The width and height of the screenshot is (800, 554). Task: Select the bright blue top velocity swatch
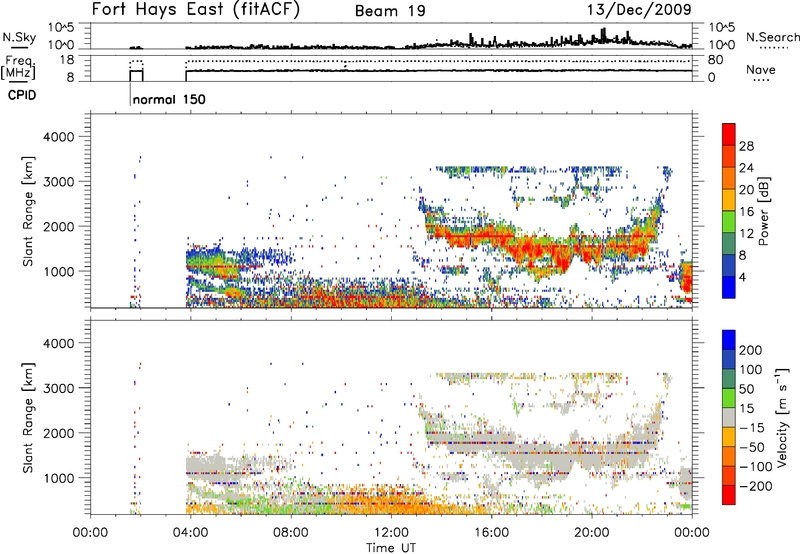(729, 340)
